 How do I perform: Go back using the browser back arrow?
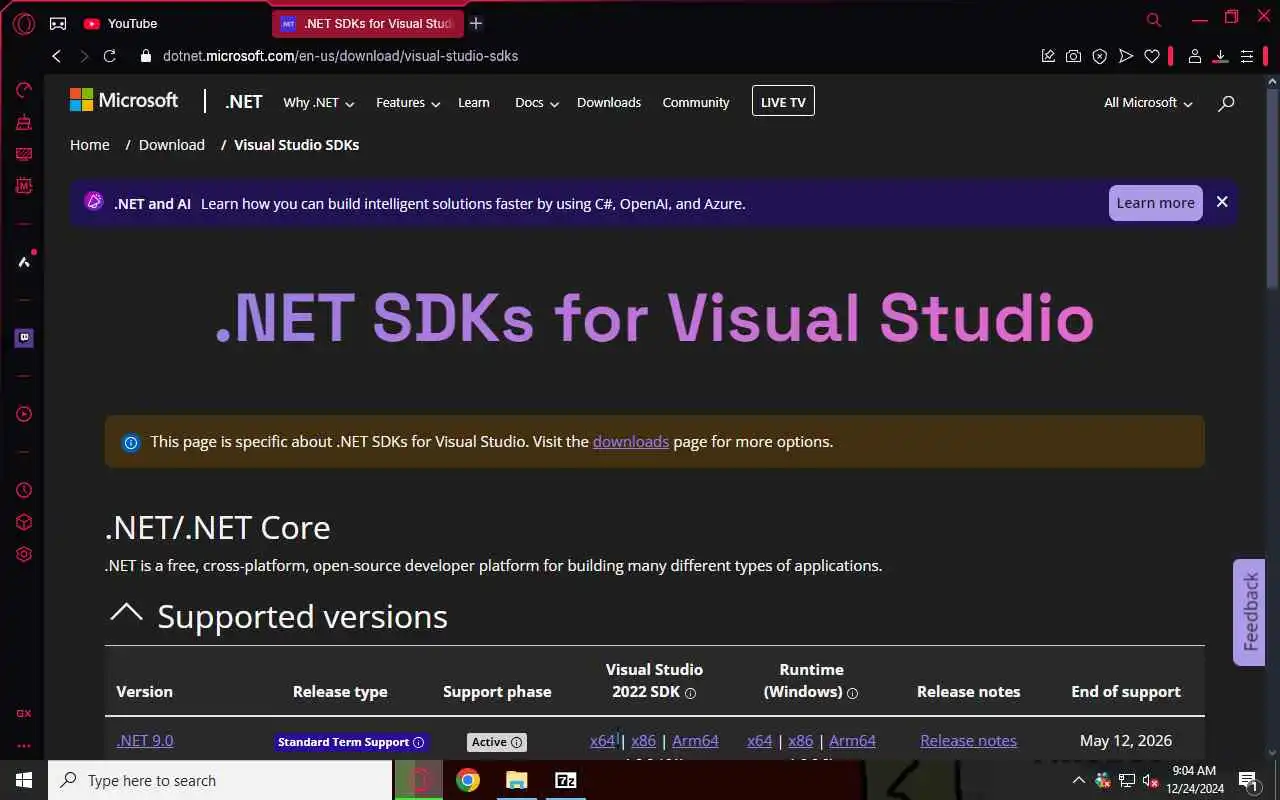coord(57,56)
